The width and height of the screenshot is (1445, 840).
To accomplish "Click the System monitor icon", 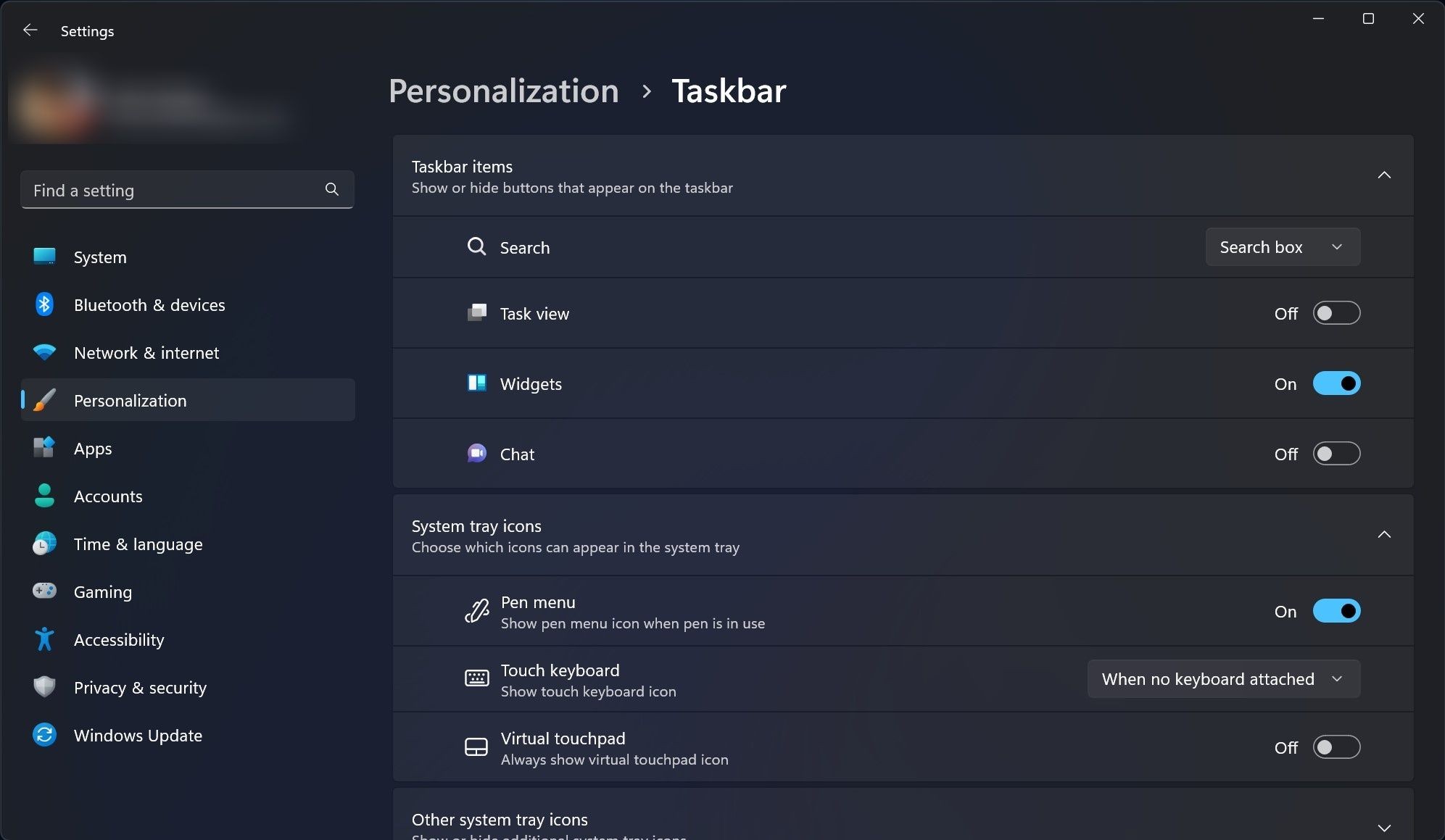I will tap(44, 257).
